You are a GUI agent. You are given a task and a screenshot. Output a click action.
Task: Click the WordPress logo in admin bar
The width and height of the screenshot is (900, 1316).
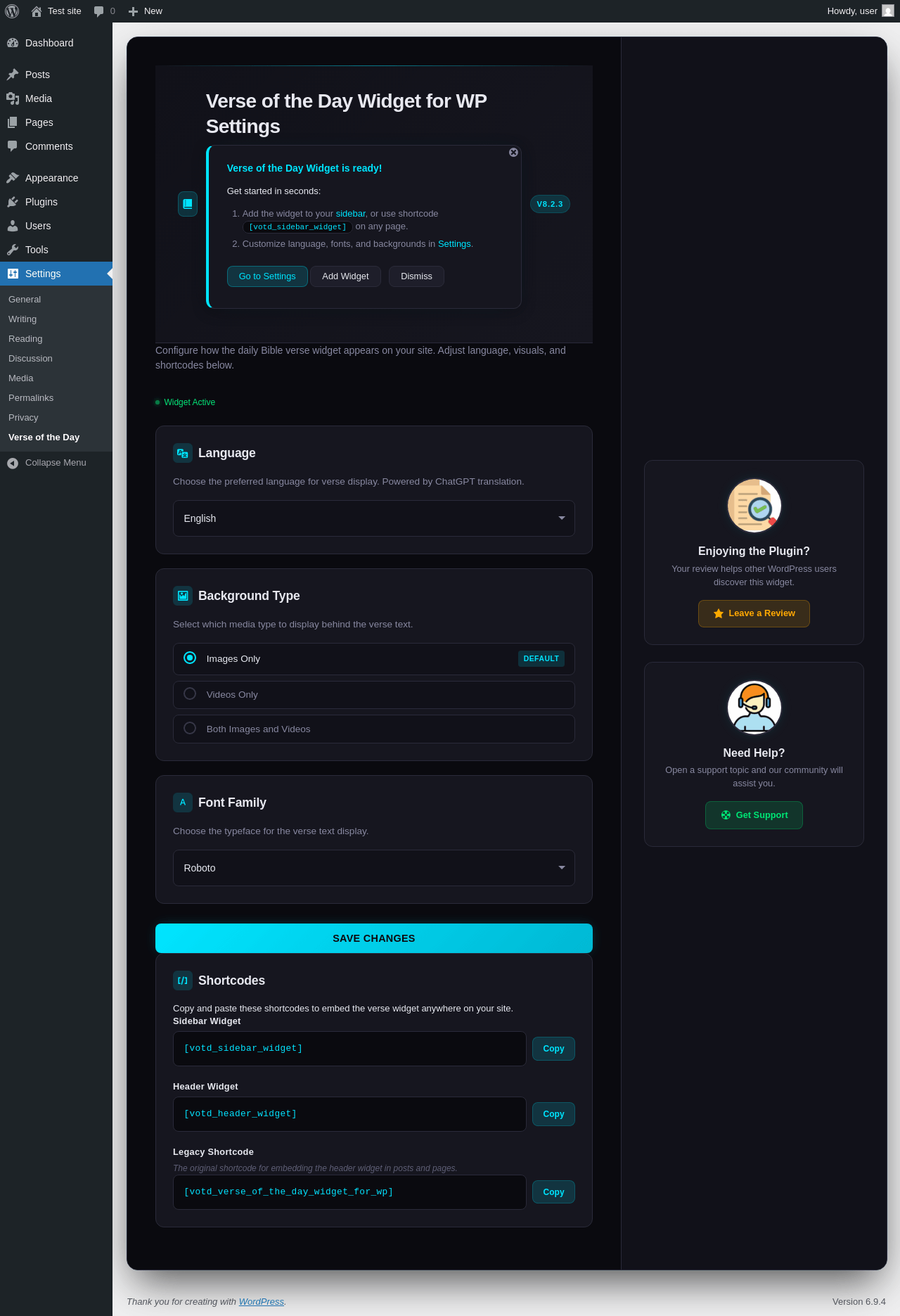[11, 11]
